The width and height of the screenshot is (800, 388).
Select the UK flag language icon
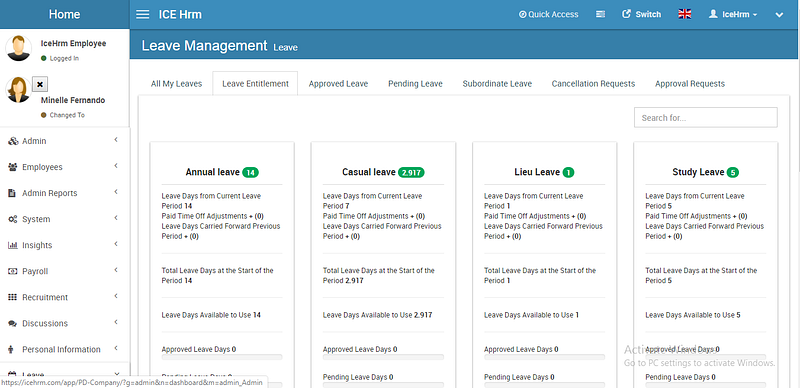point(685,14)
